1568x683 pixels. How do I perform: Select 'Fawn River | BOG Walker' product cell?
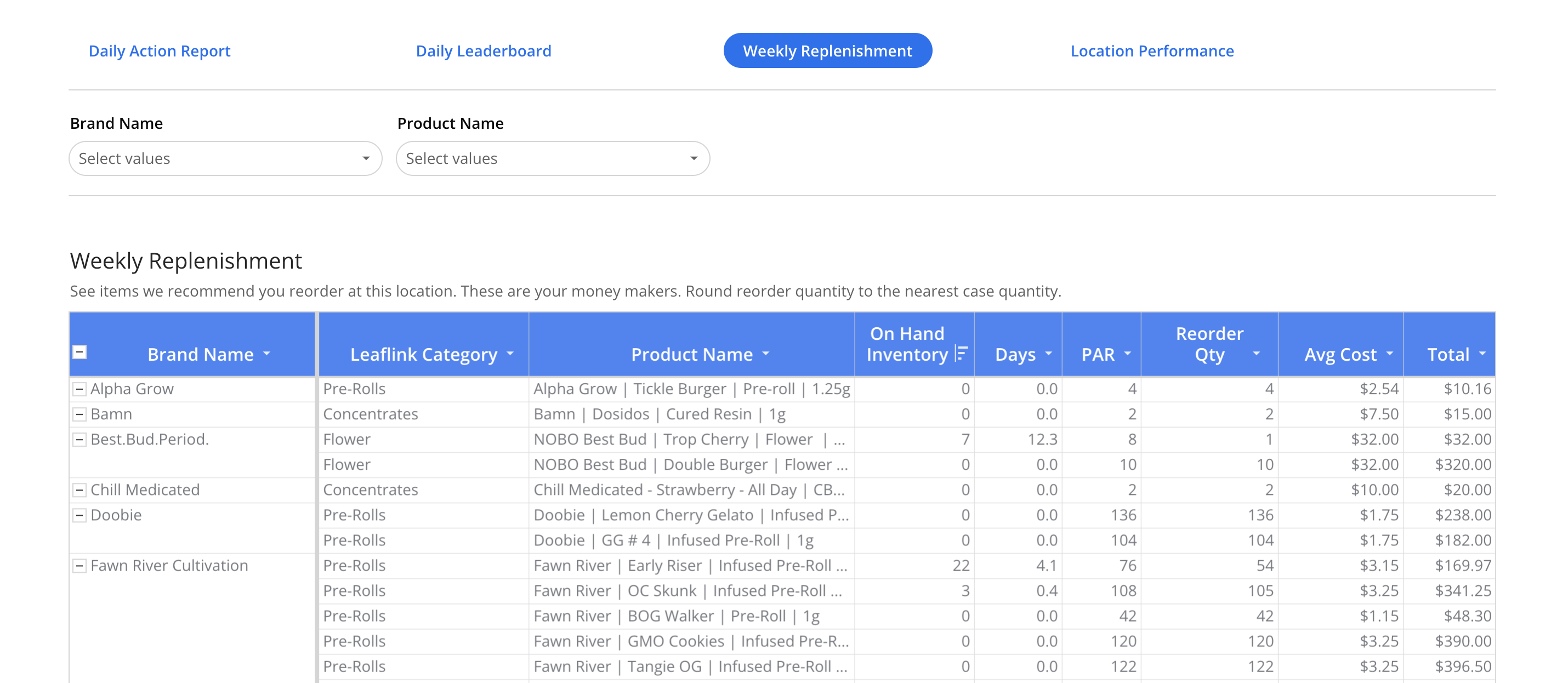tap(691, 616)
